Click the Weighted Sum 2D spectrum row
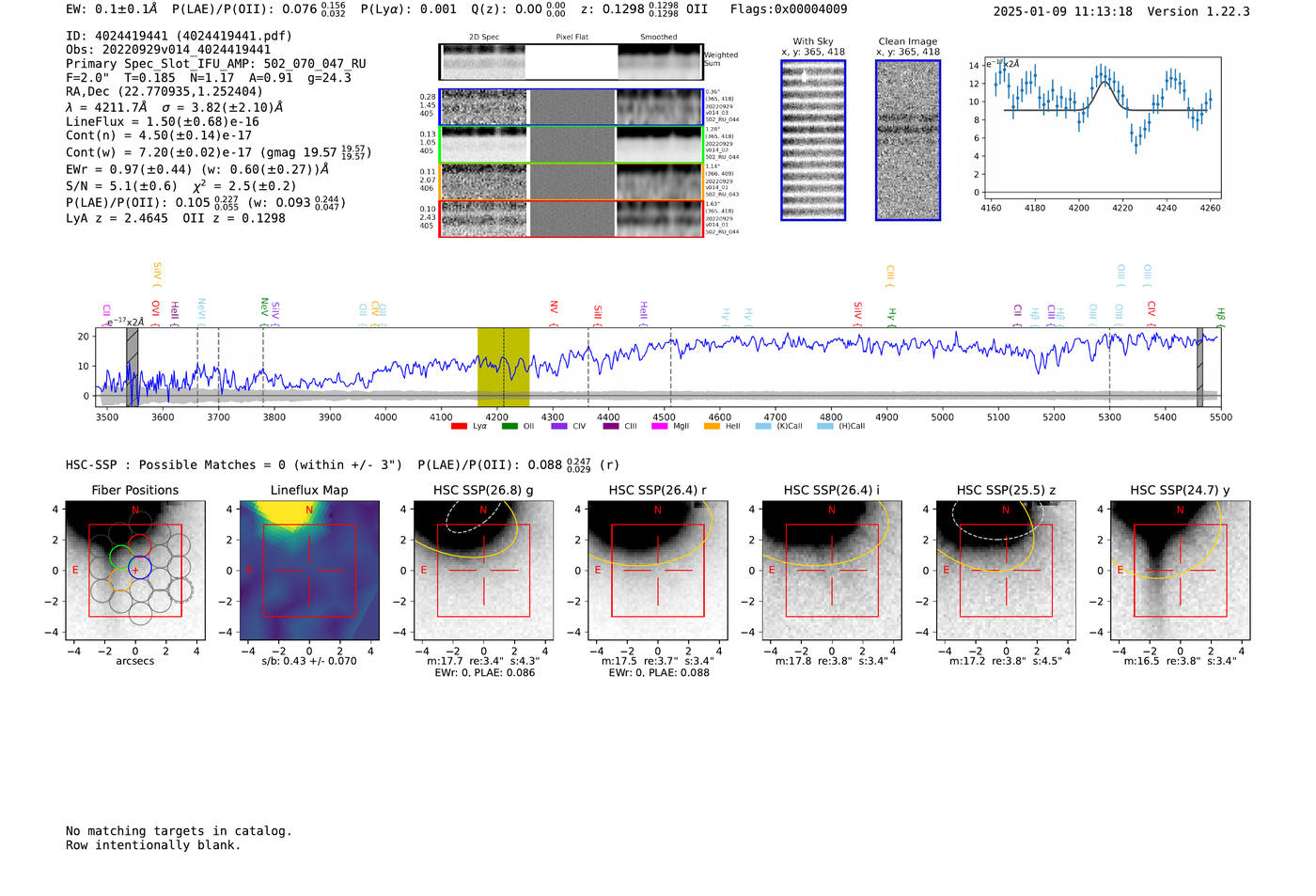This screenshot has height=896, width=1316. [x=571, y=62]
